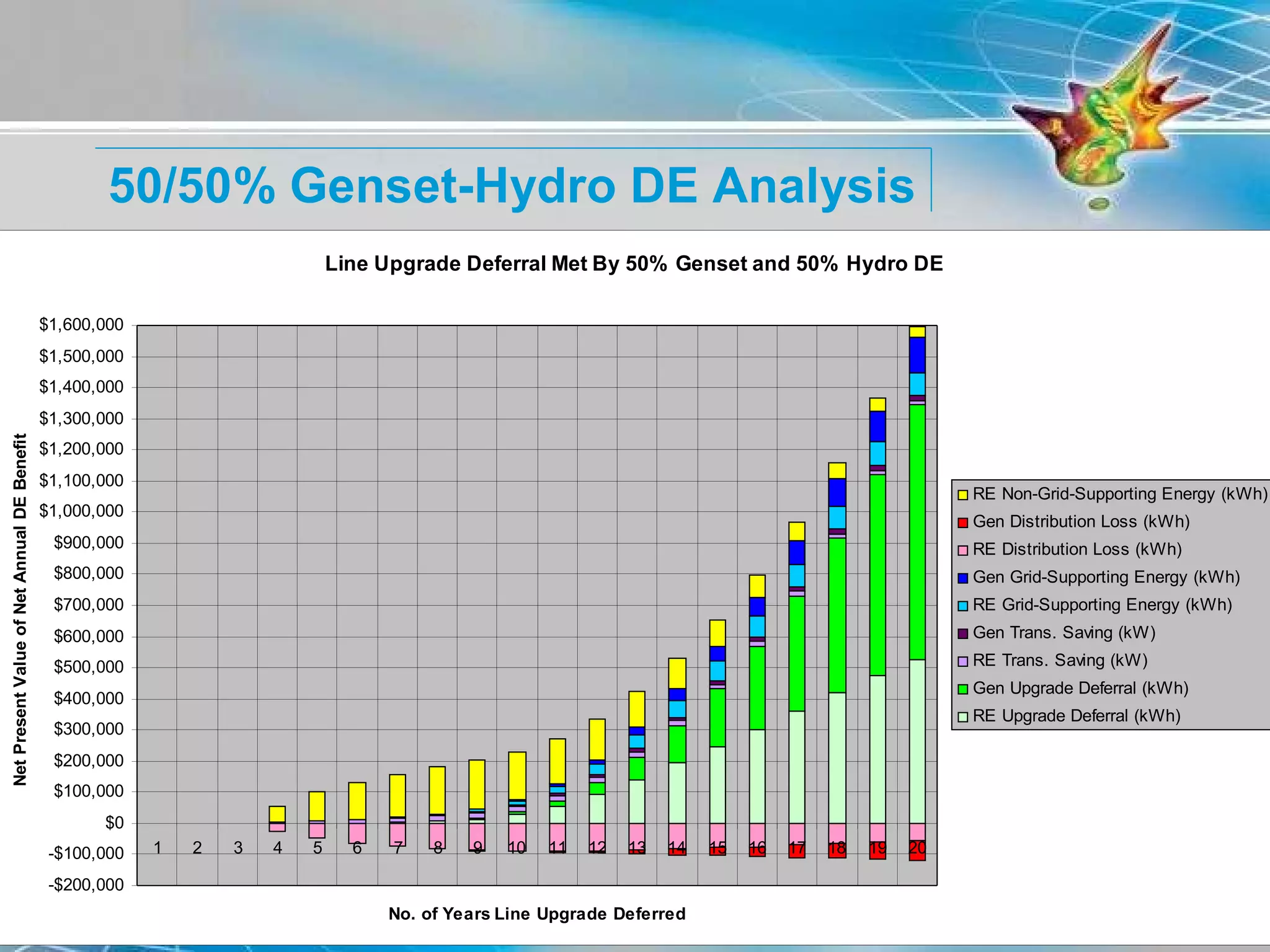The width and height of the screenshot is (1270, 952).
Task: Click the chart title Line Upgrade Deferral text
Action: coord(634,264)
